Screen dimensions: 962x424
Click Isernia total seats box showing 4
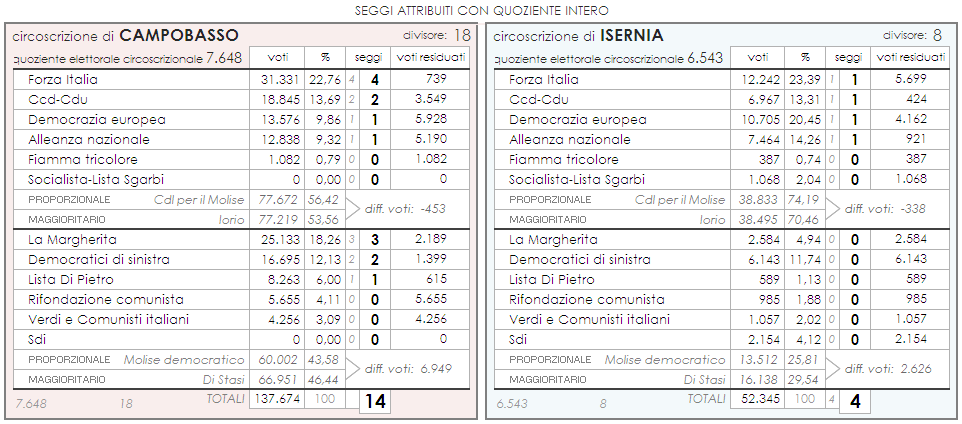pyautogui.click(x=855, y=401)
